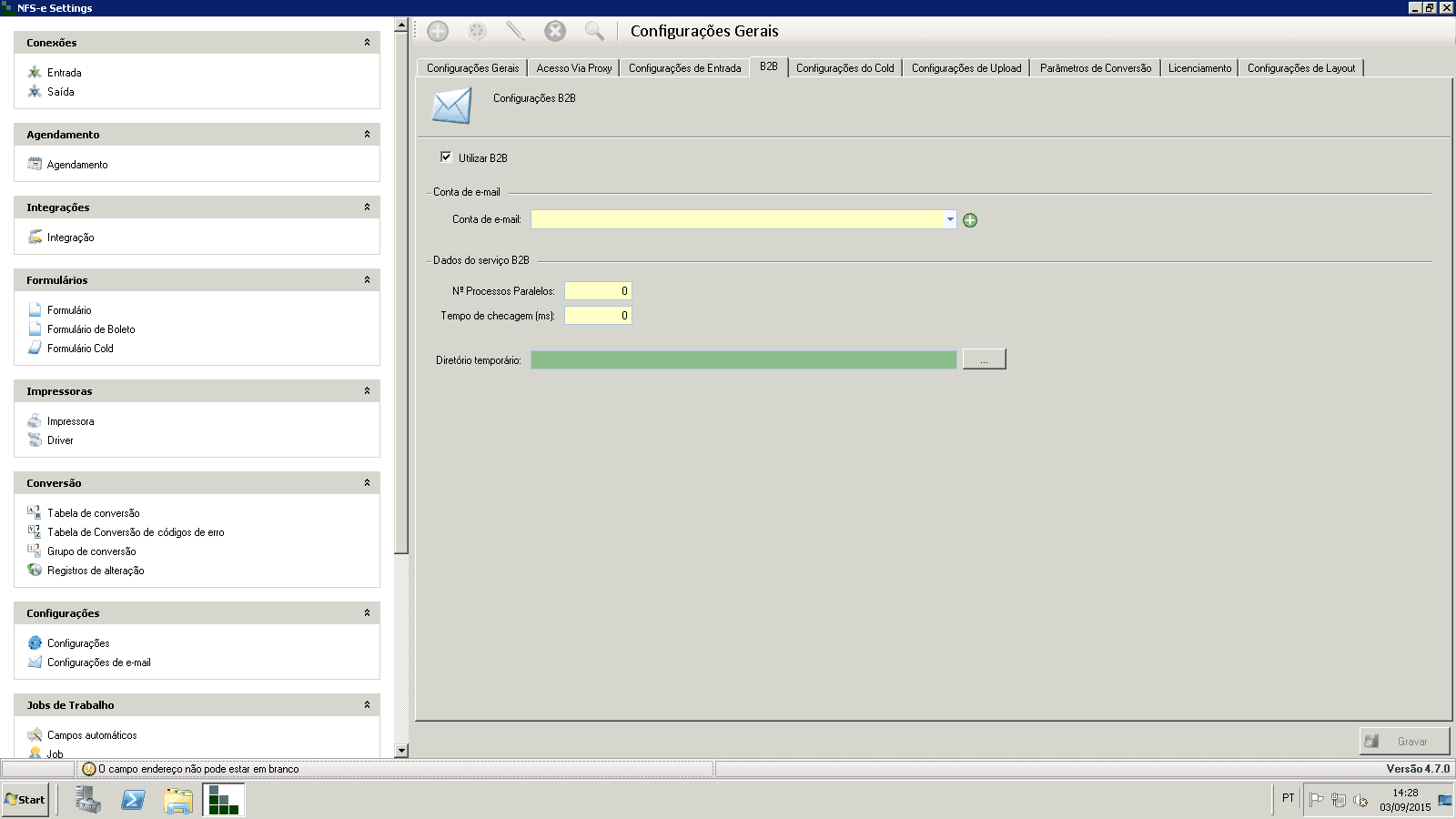Click the sidebar scrollbar up arrow
1456x819 pixels.
tap(401, 25)
